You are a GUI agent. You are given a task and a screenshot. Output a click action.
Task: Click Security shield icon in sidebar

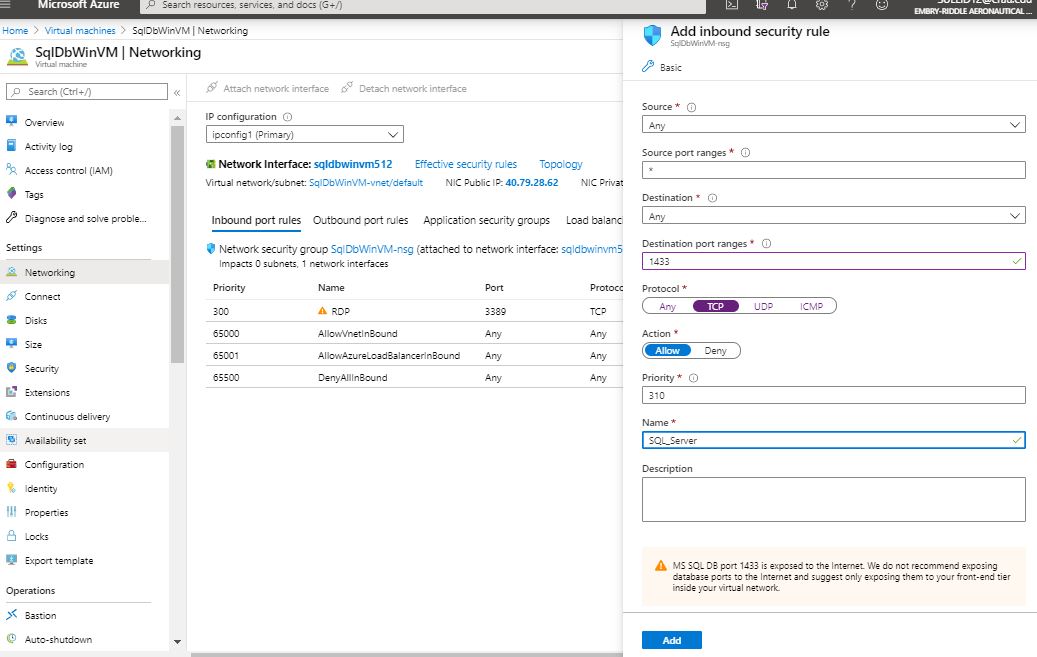pyautogui.click(x=11, y=368)
